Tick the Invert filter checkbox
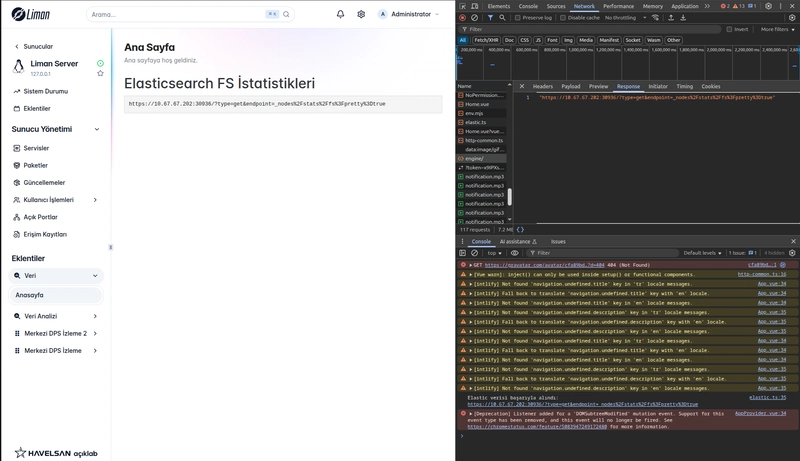Screen dimensions: 800x461 pyautogui.click(x=729, y=29)
